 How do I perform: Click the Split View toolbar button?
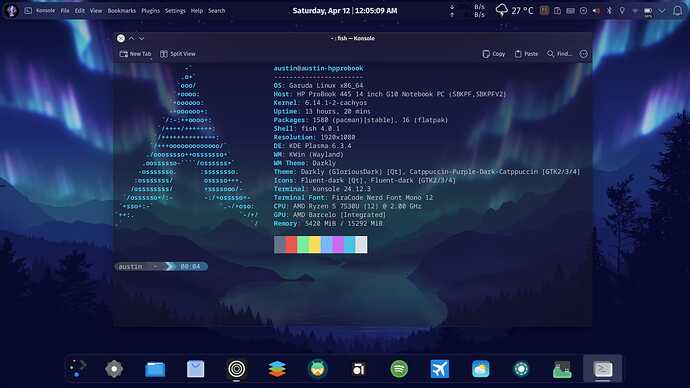177,54
